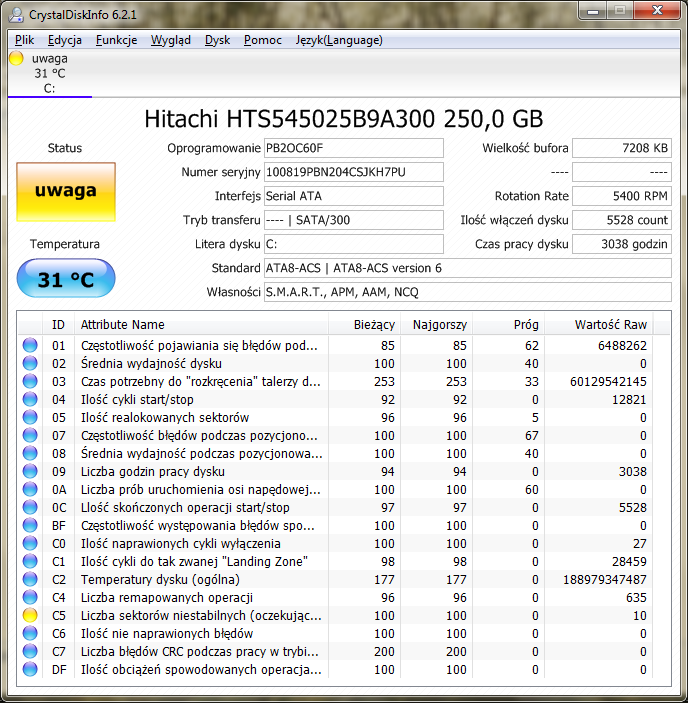
Task: Click the Próg column header
Action: tap(509, 324)
